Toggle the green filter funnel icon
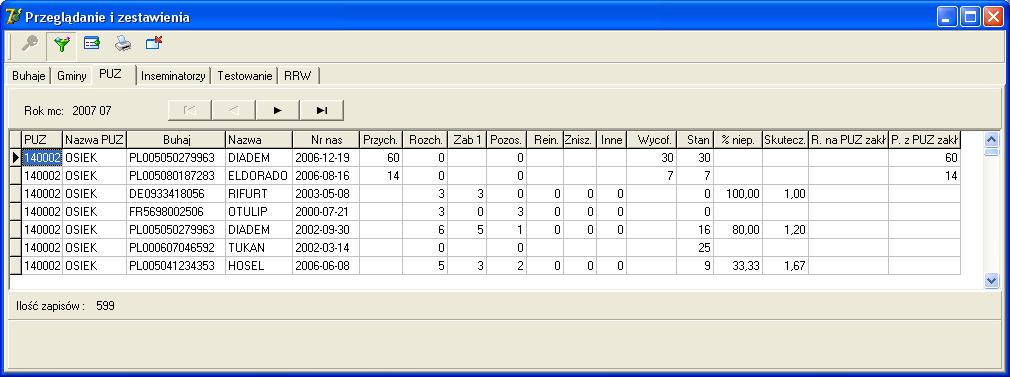Image resolution: width=1010 pixels, height=377 pixels. (x=61, y=44)
